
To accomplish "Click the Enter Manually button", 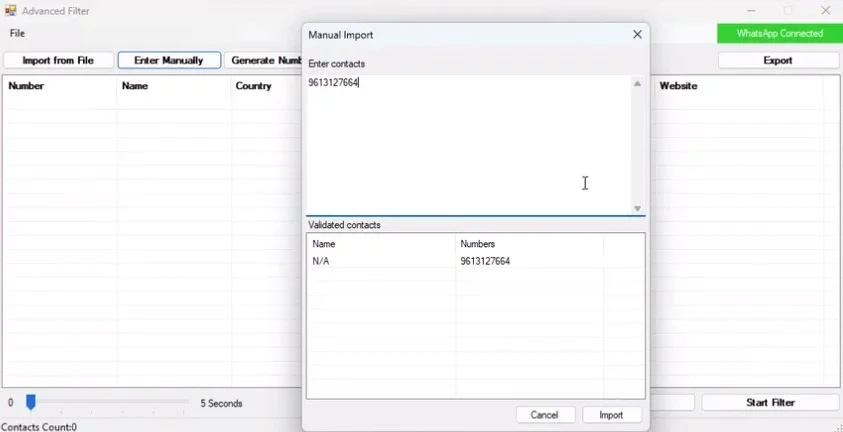I will (169, 60).
